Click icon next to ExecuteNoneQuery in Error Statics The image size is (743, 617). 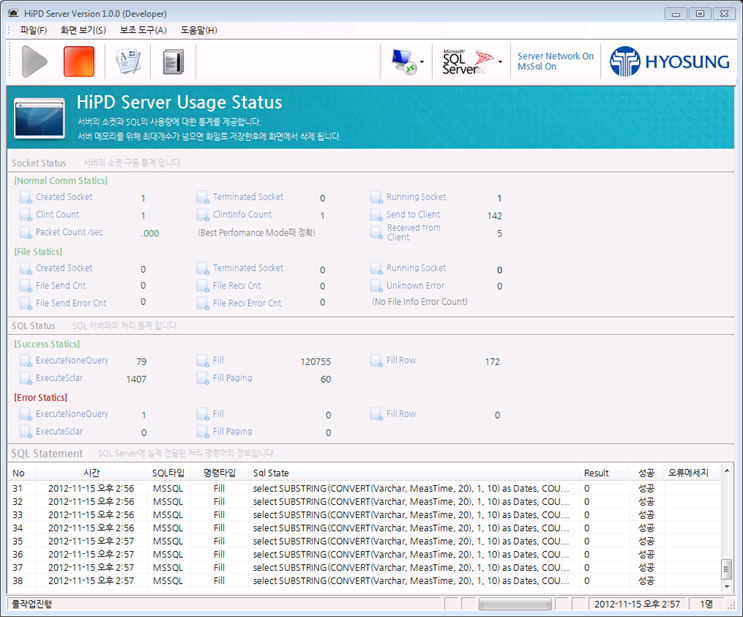tap(26, 414)
